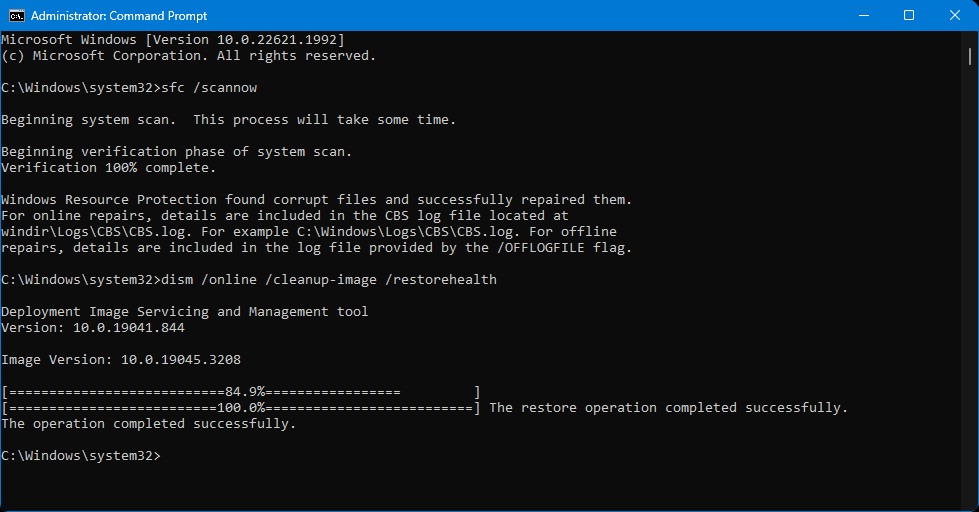Close the Administrator Command Prompt window
Screen dimensions: 979x512
click(955, 15)
